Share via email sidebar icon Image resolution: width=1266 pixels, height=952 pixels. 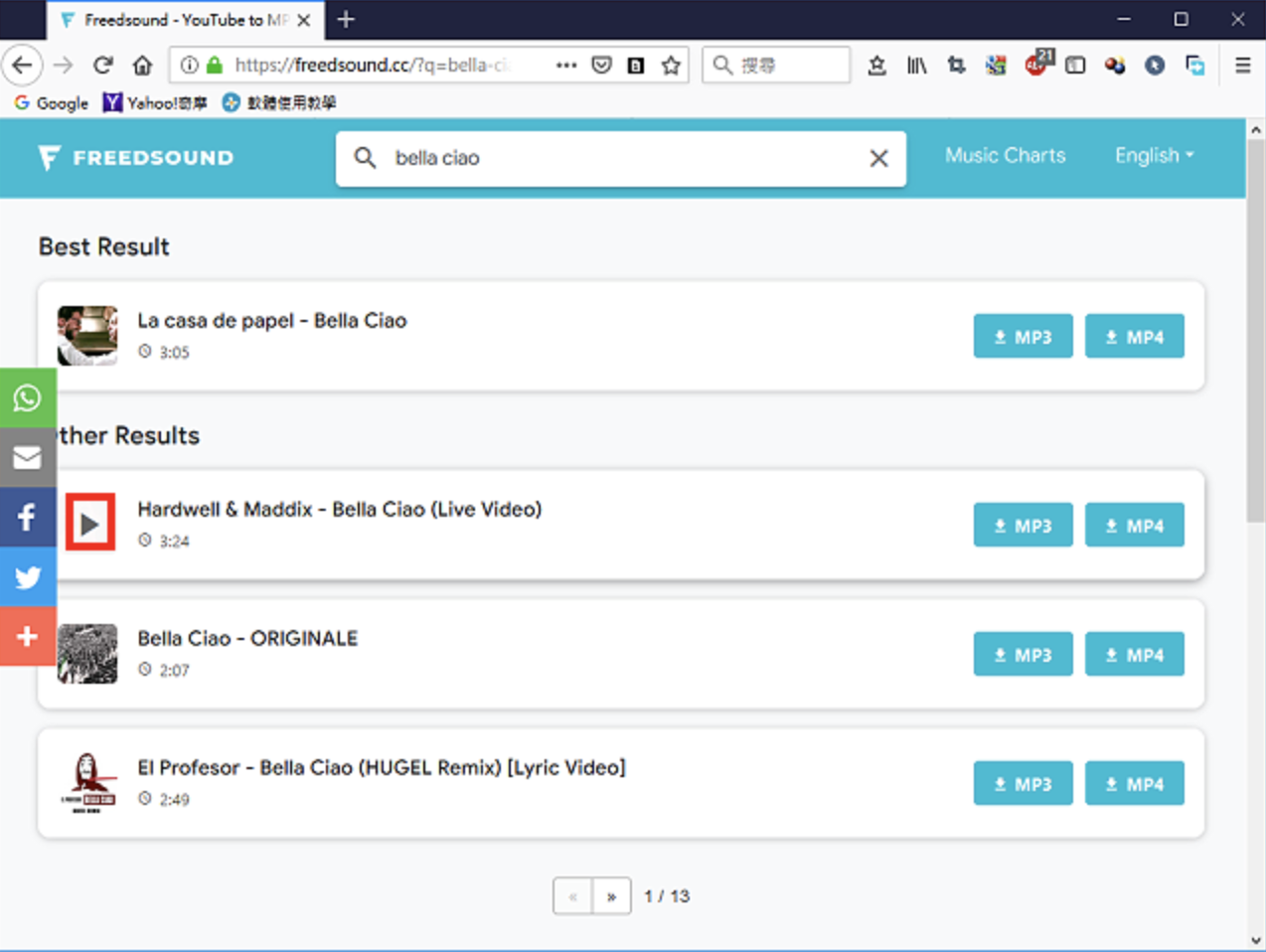coord(28,457)
